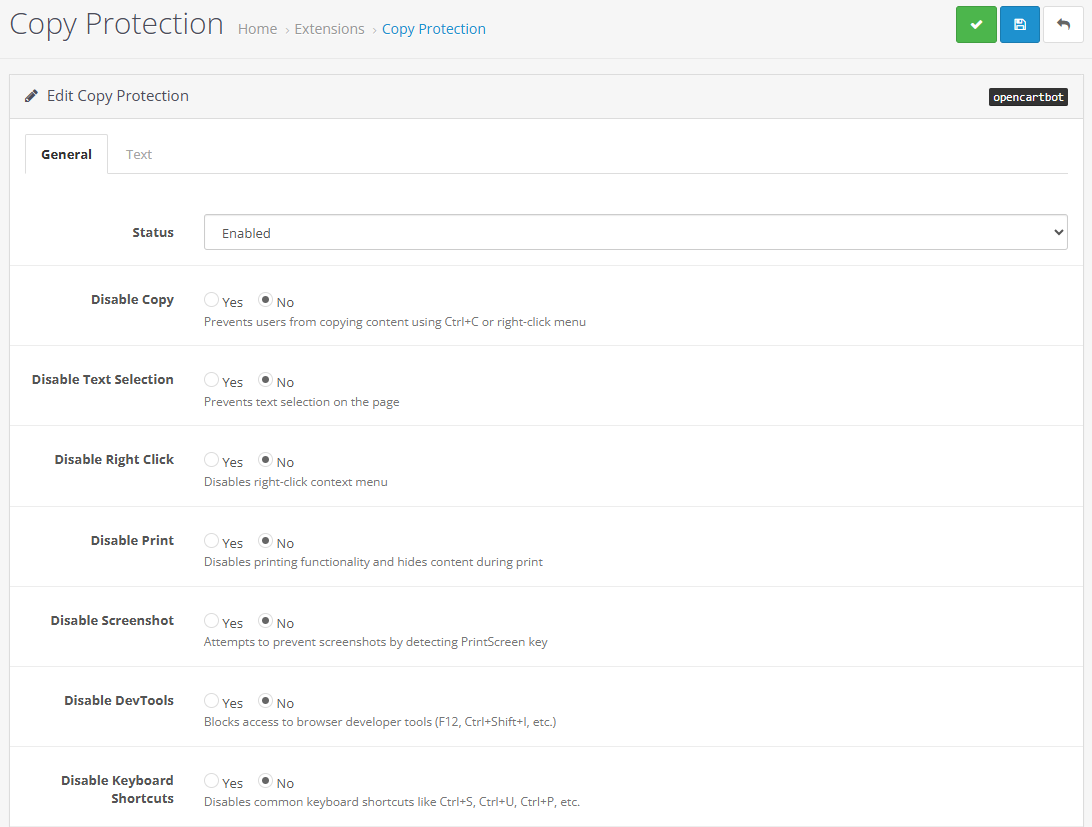
Task: Click the blue floppy disk save icon
Action: coord(1020,25)
